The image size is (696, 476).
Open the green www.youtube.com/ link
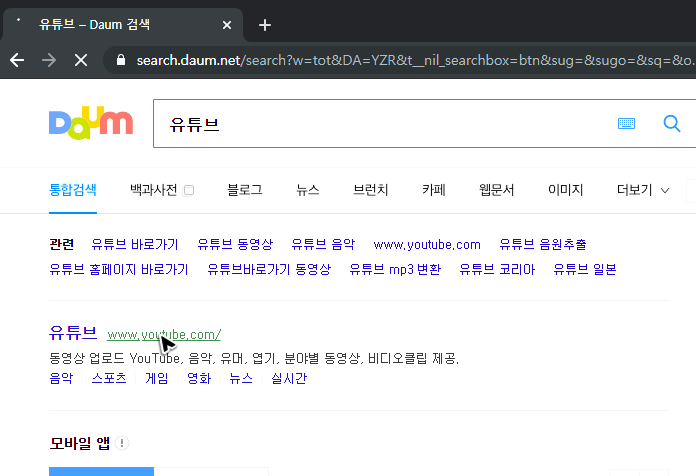click(x=164, y=335)
